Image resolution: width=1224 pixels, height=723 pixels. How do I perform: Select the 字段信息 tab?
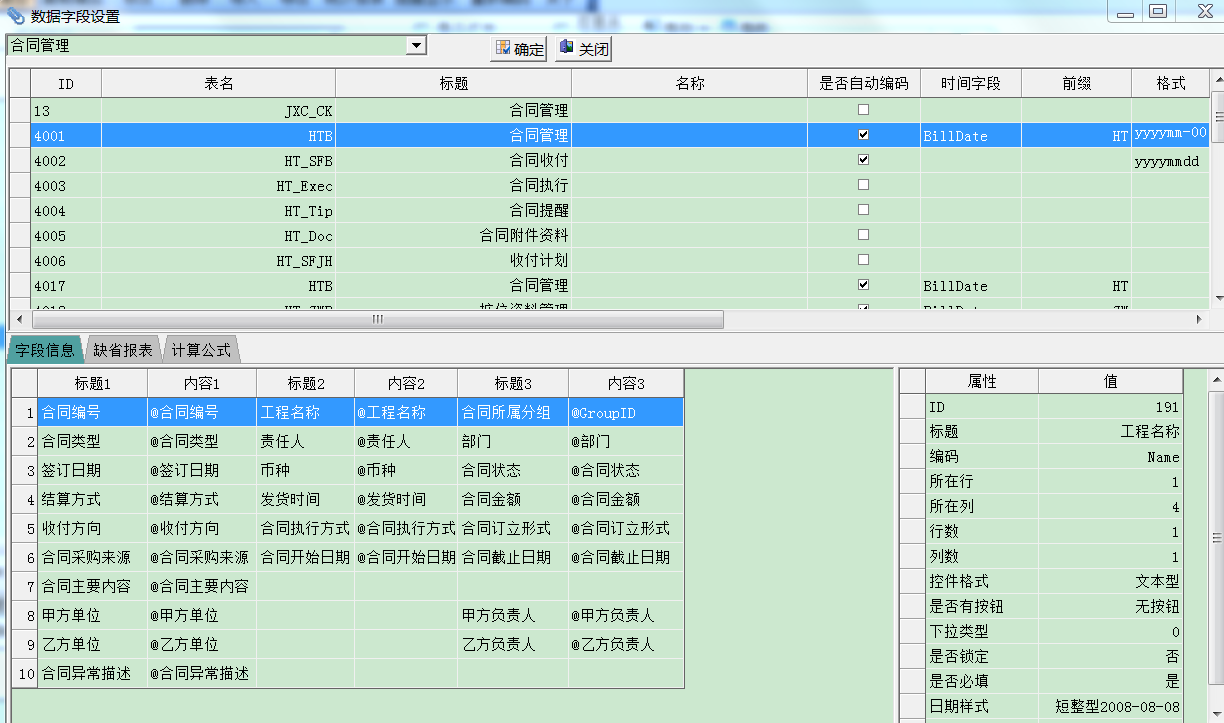(x=45, y=350)
